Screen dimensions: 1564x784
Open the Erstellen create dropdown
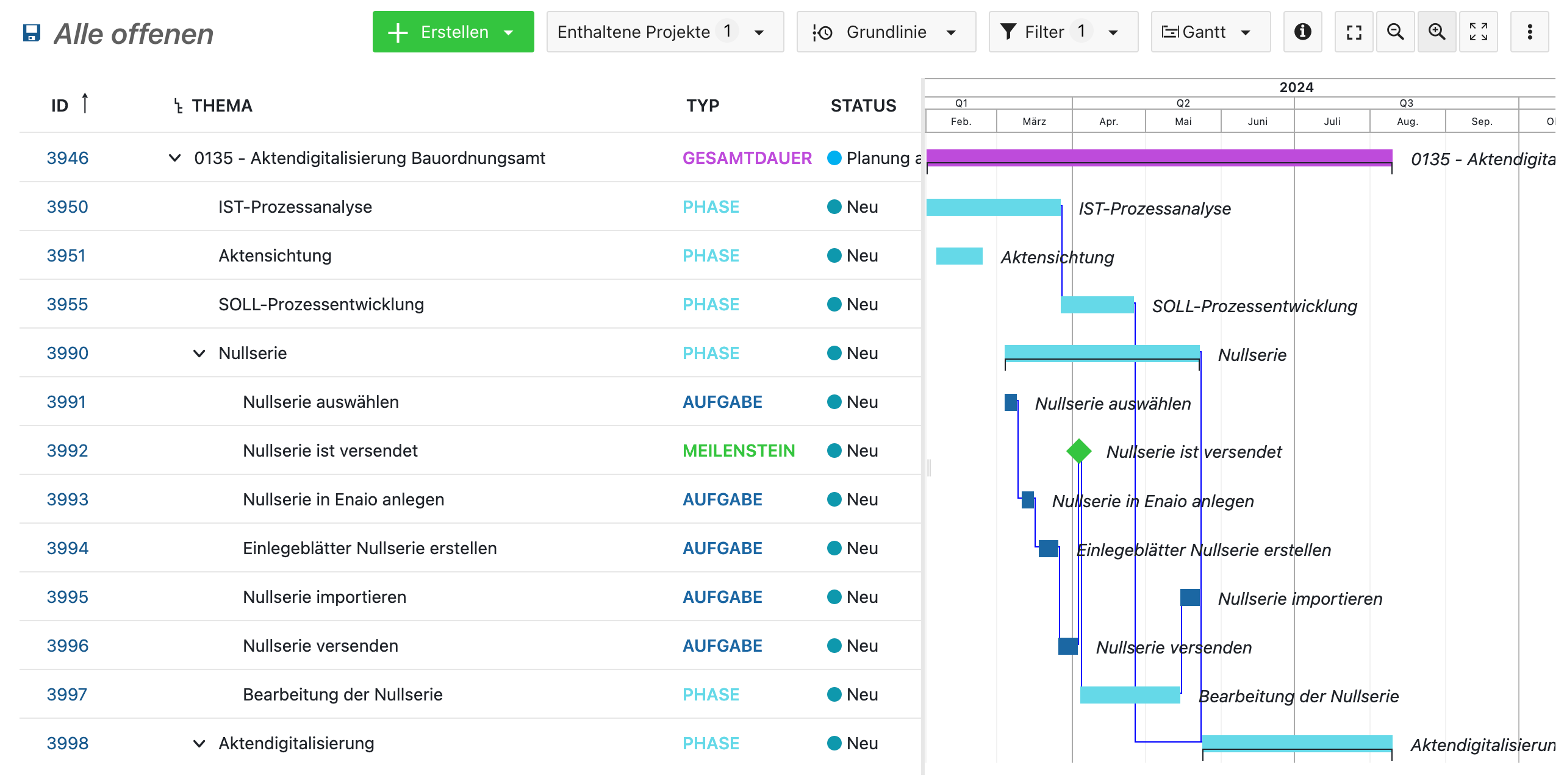pos(453,32)
